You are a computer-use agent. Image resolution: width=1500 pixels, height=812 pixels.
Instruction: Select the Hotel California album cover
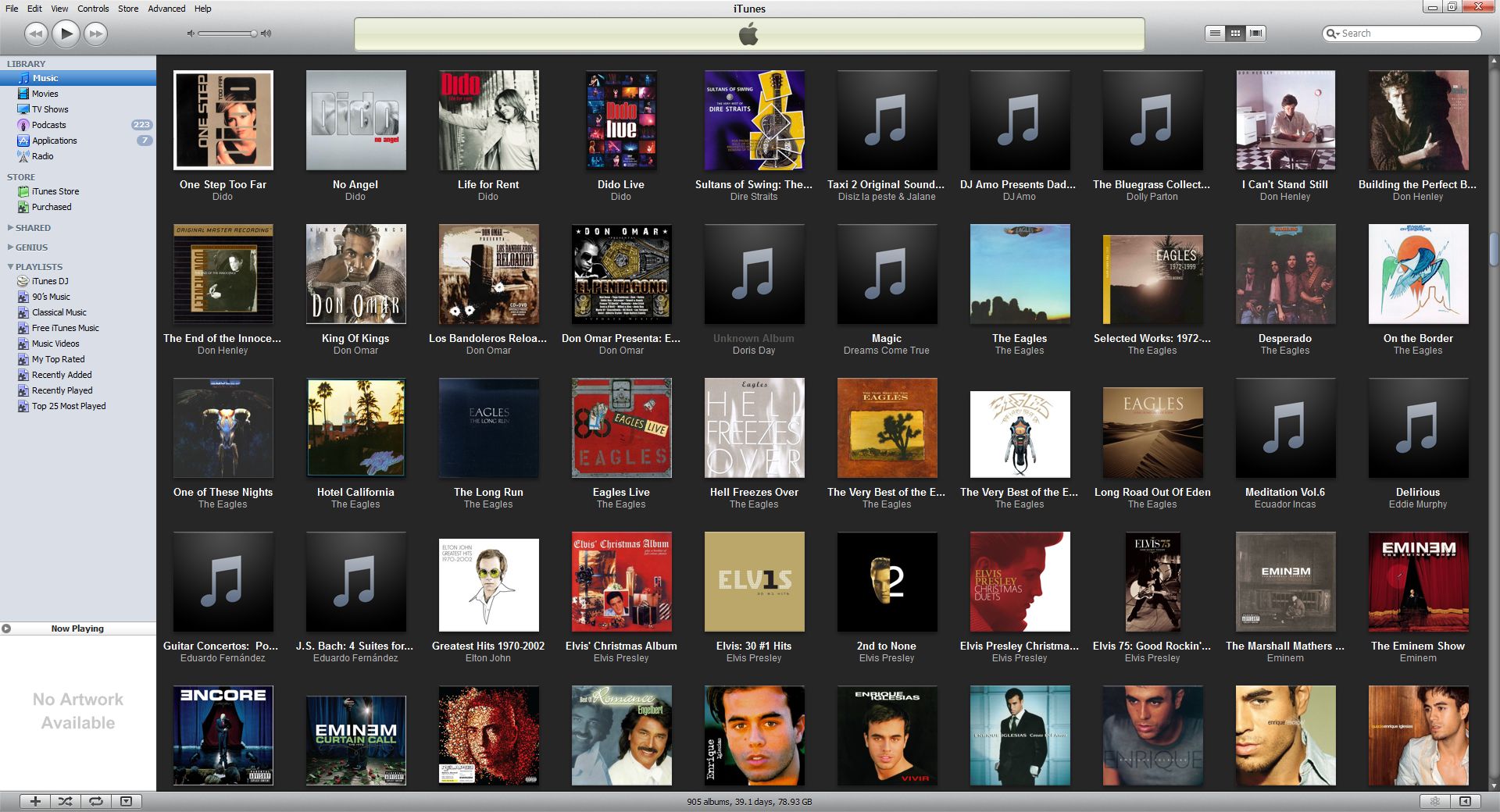(x=355, y=428)
